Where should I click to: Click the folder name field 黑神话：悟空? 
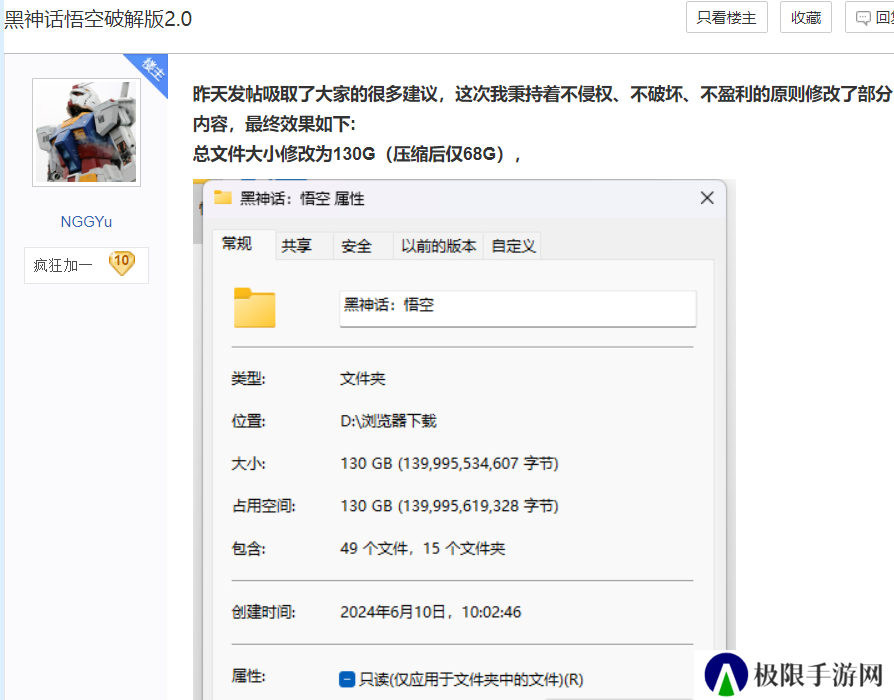tap(518, 308)
